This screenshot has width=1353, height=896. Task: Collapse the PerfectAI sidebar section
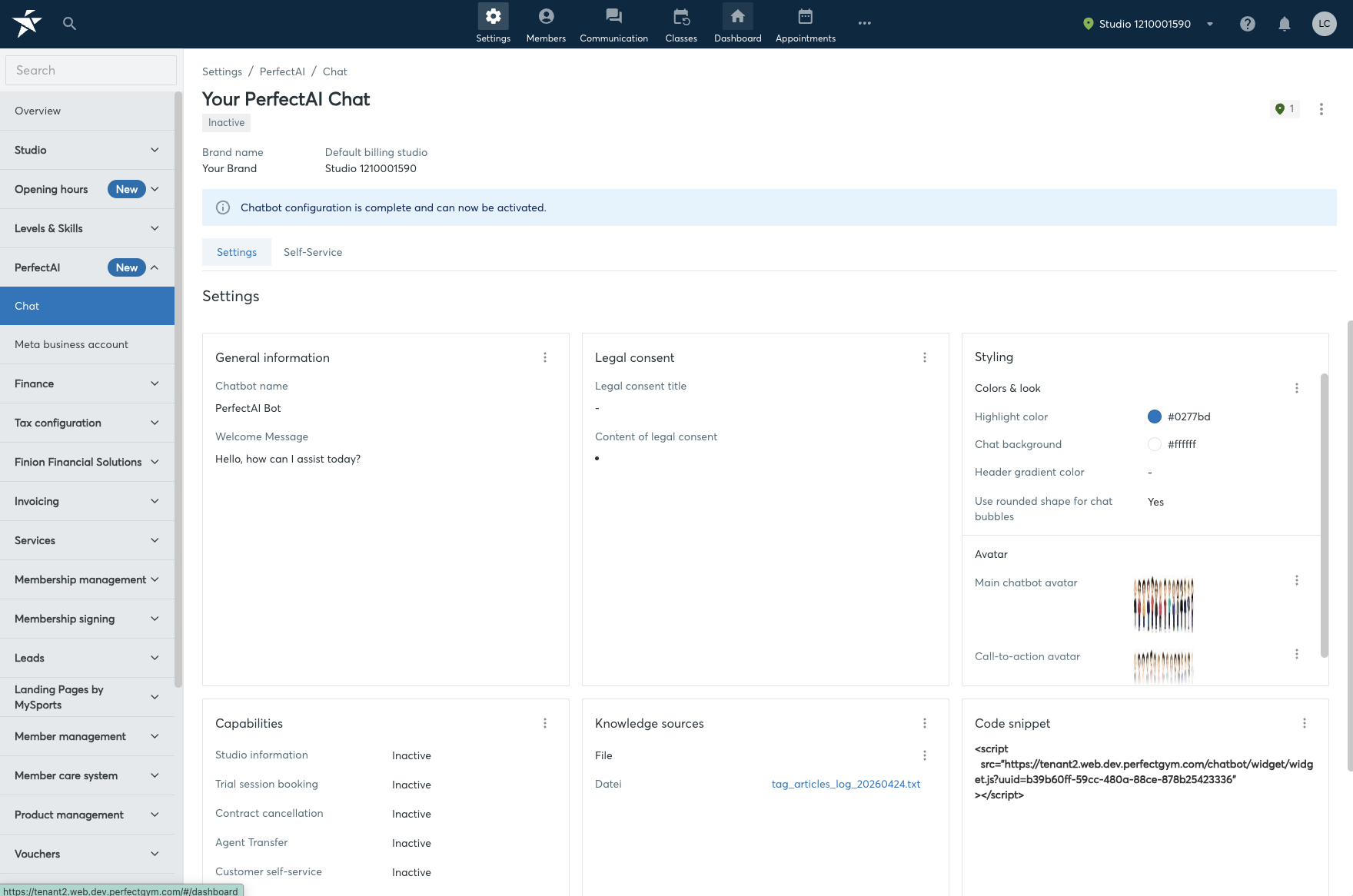[x=87, y=267]
